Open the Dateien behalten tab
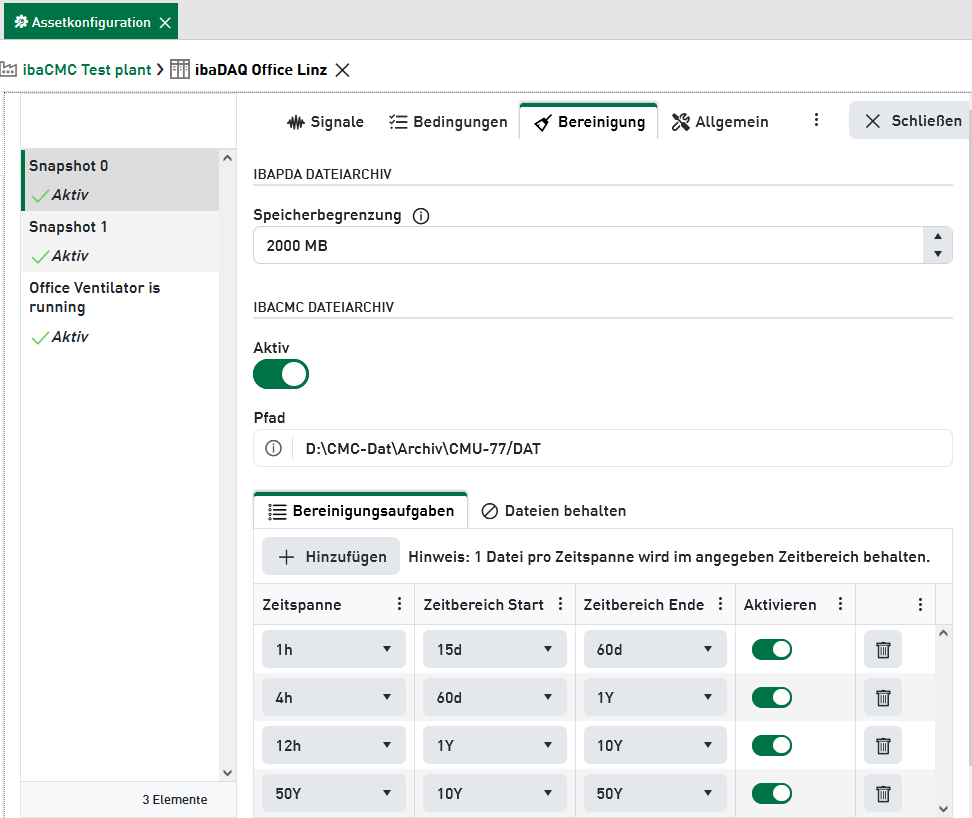The width and height of the screenshot is (972, 818). tap(554, 511)
